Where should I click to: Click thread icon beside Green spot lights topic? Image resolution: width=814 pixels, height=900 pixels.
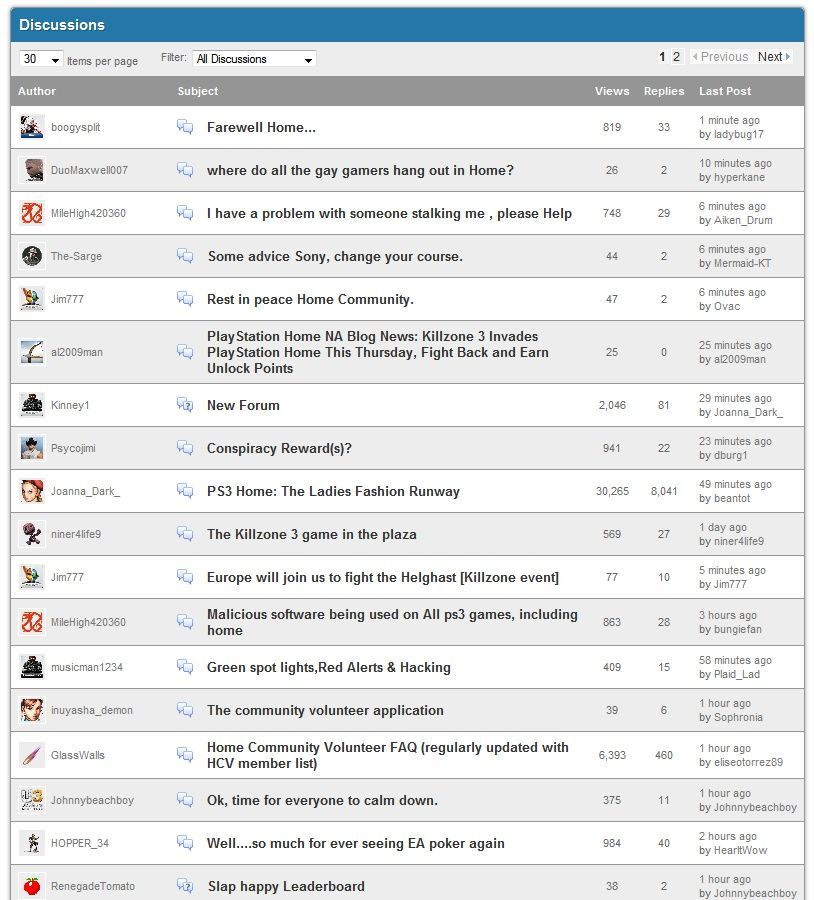[x=185, y=667]
